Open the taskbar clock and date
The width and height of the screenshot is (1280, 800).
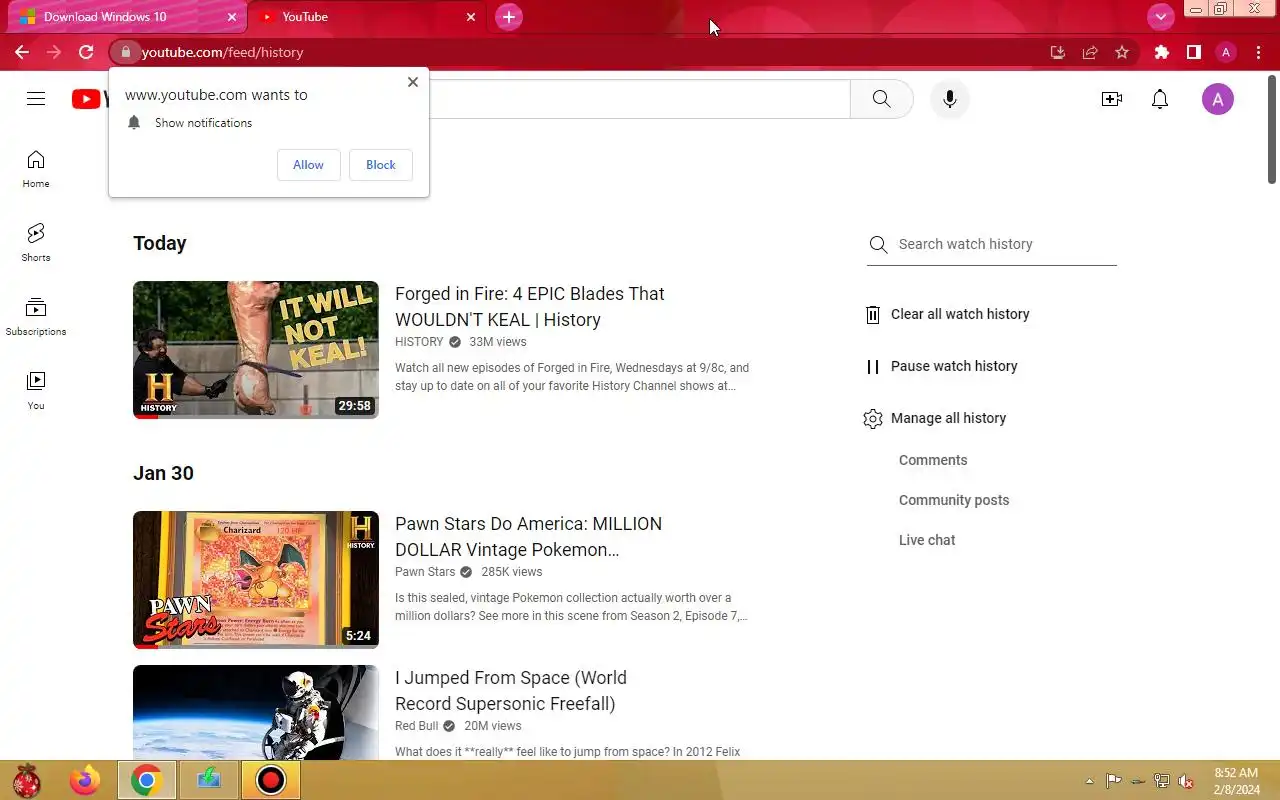[1236, 781]
